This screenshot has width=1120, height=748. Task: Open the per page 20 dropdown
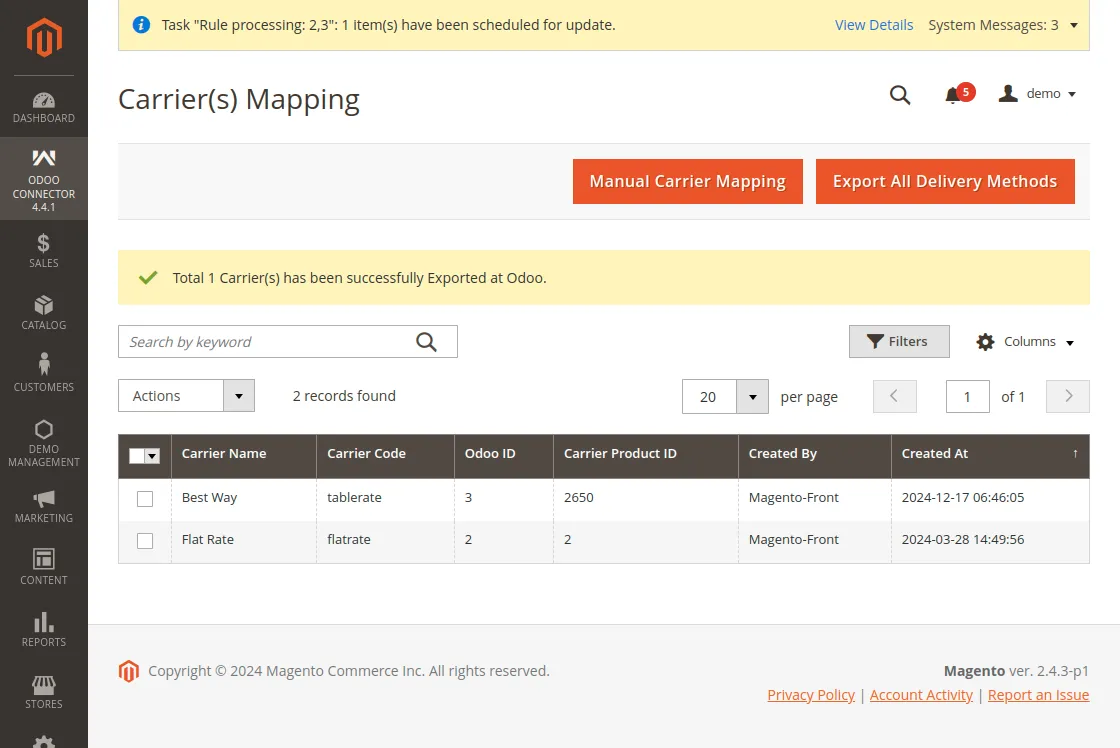(725, 396)
